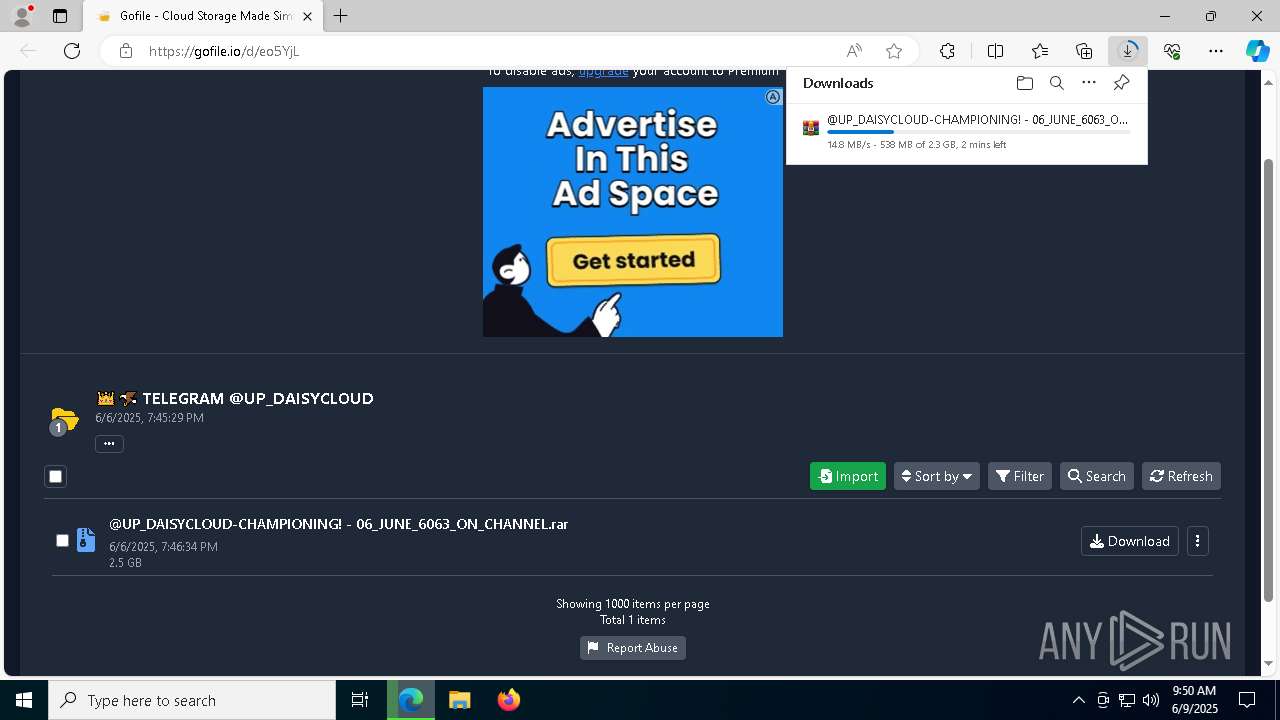Click the Search button in file list
1280x720 pixels.
1096,476
